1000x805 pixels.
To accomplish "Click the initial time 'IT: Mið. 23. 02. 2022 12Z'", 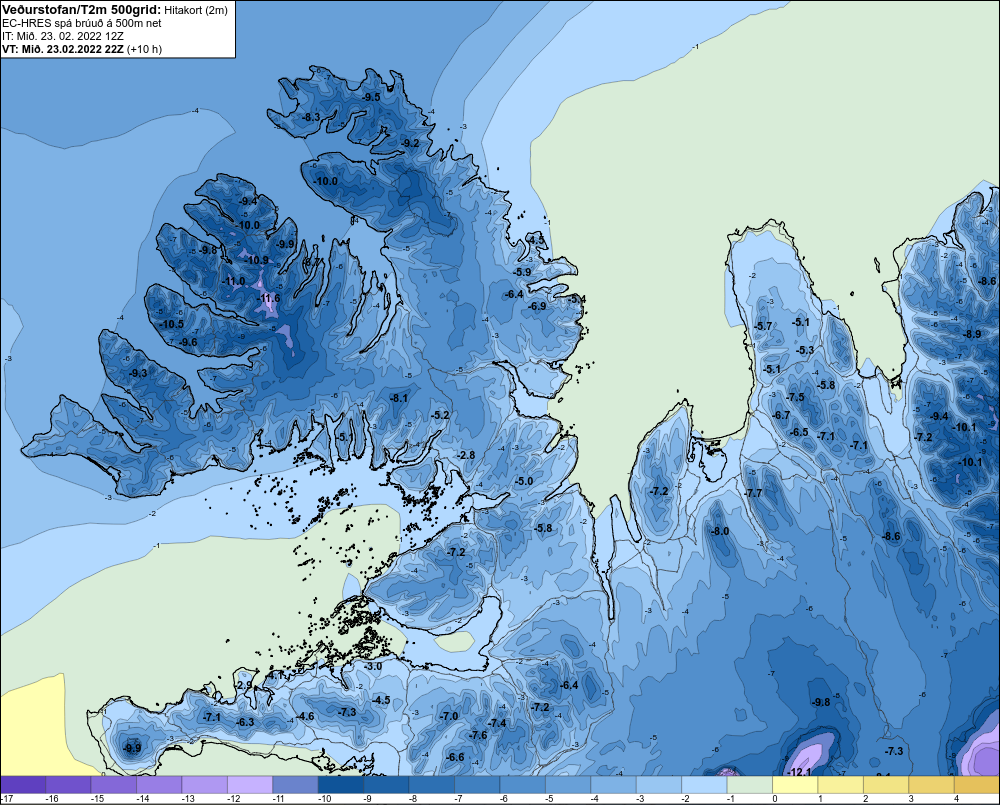I will pyautogui.click(x=62, y=36).
